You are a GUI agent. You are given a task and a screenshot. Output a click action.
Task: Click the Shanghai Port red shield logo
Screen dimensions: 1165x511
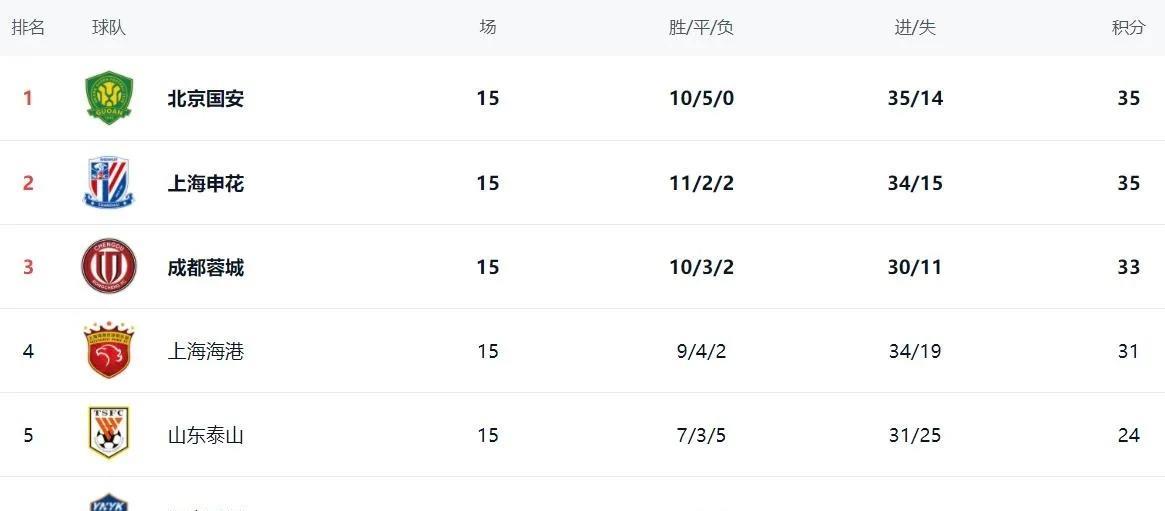coord(108,351)
